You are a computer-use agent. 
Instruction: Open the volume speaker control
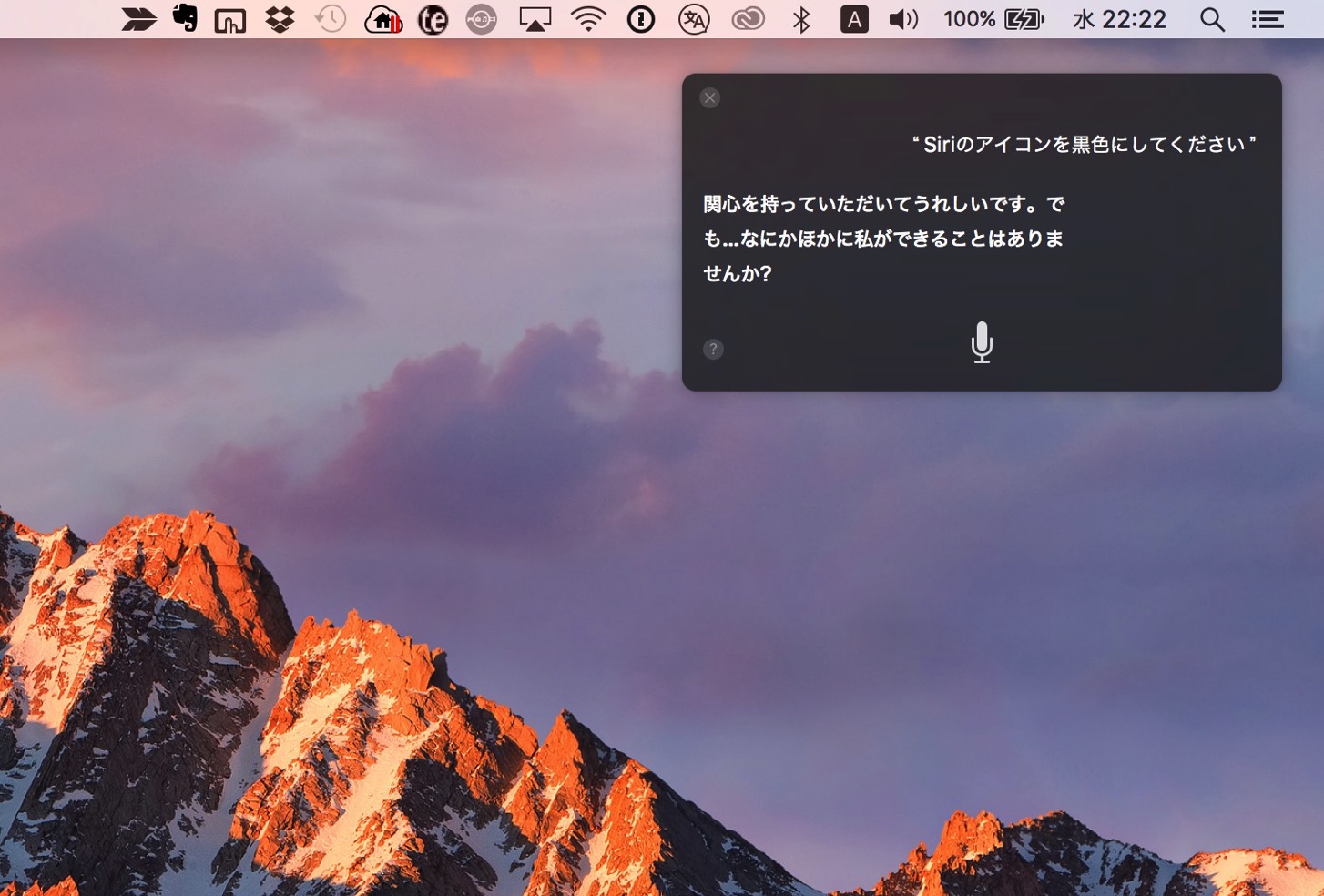click(903, 19)
